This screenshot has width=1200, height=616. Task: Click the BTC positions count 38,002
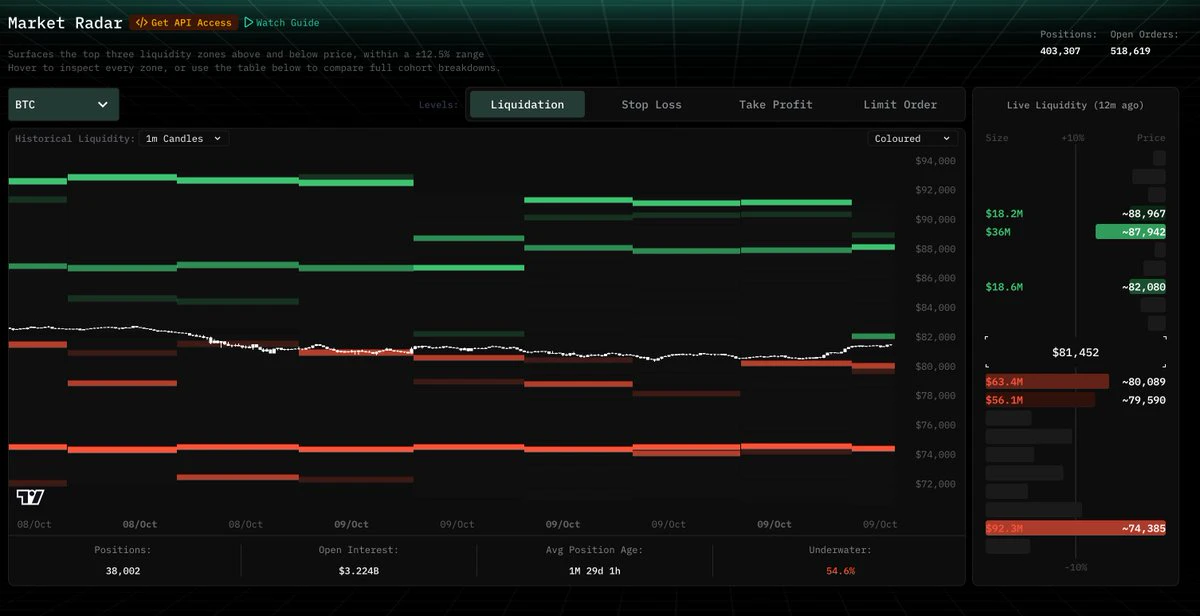pyautogui.click(x=123, y=571)
